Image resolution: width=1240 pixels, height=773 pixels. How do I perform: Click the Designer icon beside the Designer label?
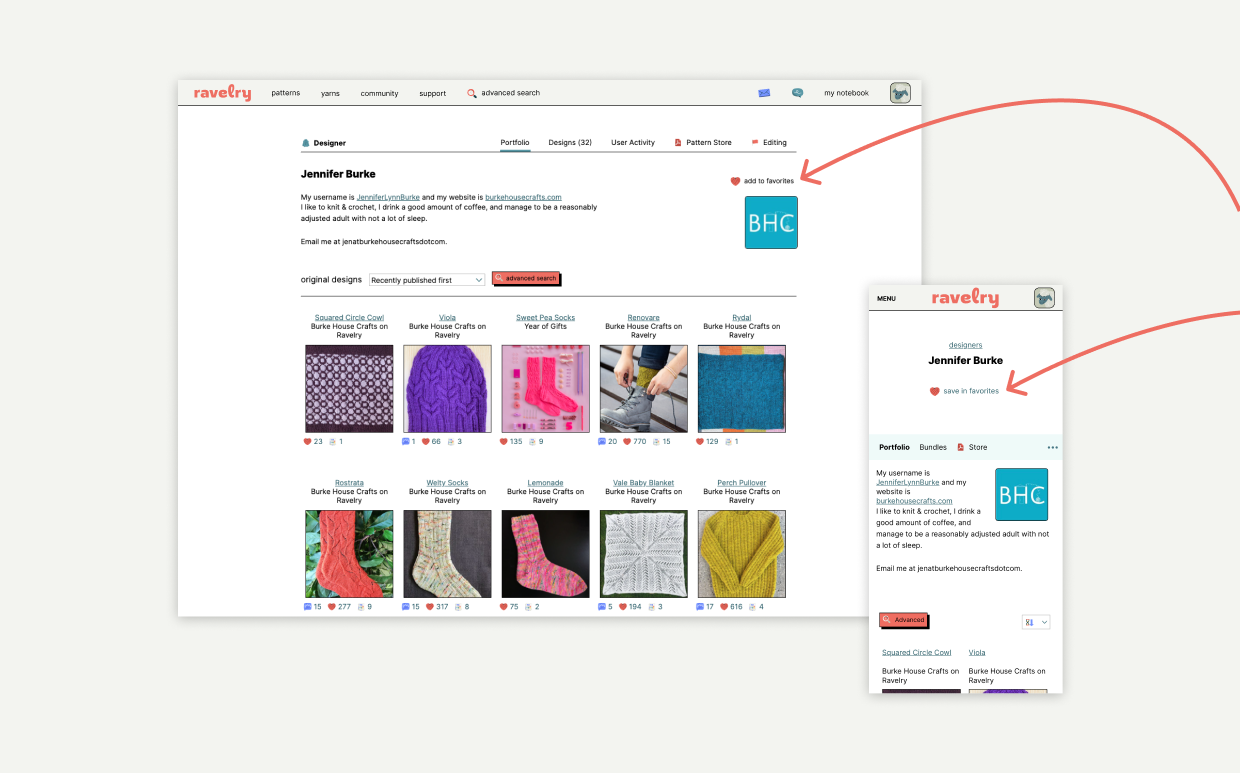306,143
